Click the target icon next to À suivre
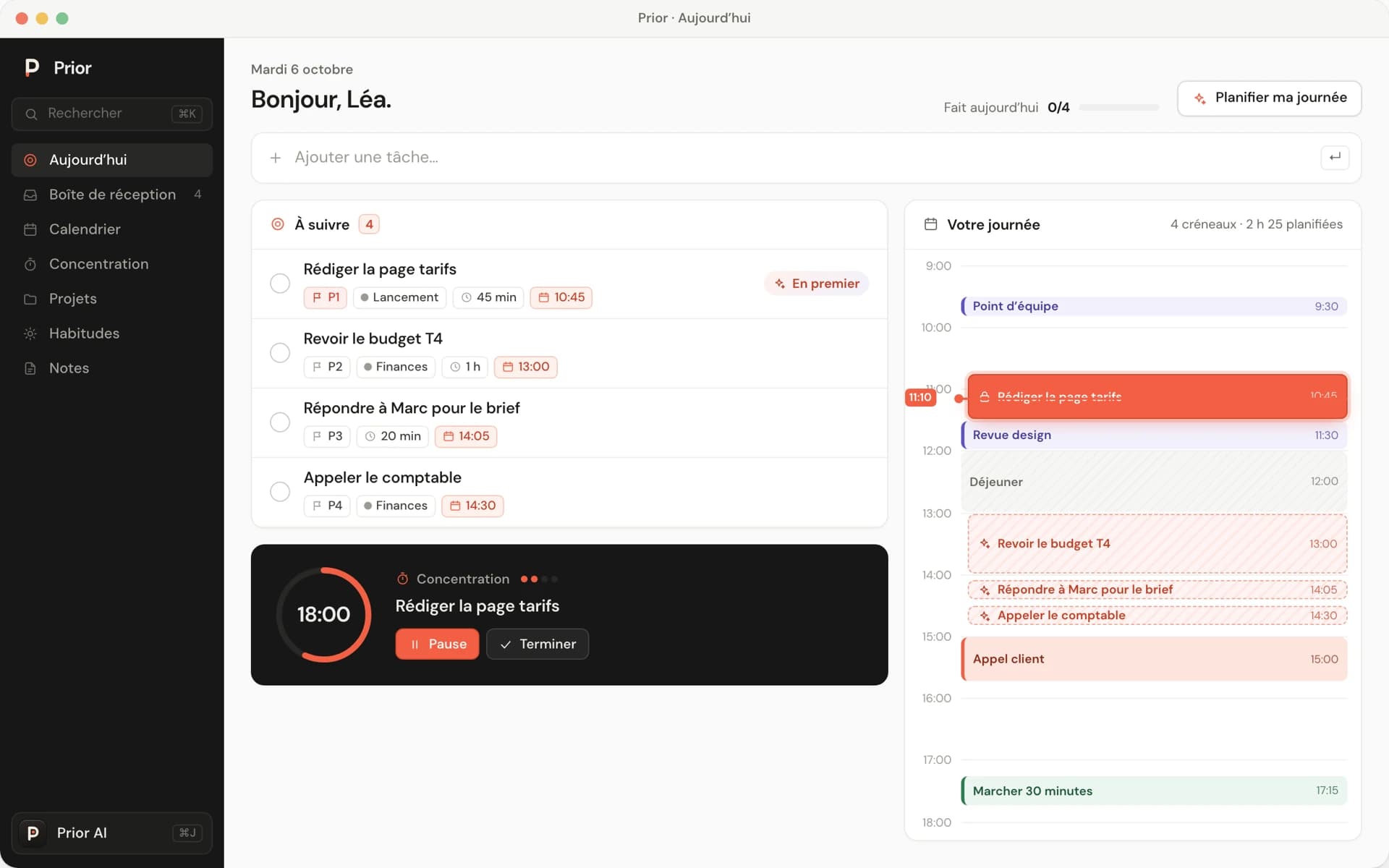 277,224
